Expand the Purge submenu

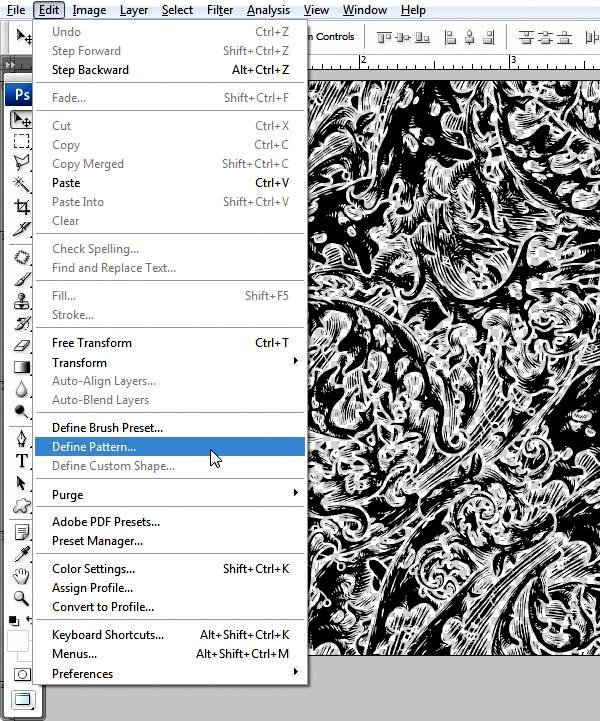point(170,494)
